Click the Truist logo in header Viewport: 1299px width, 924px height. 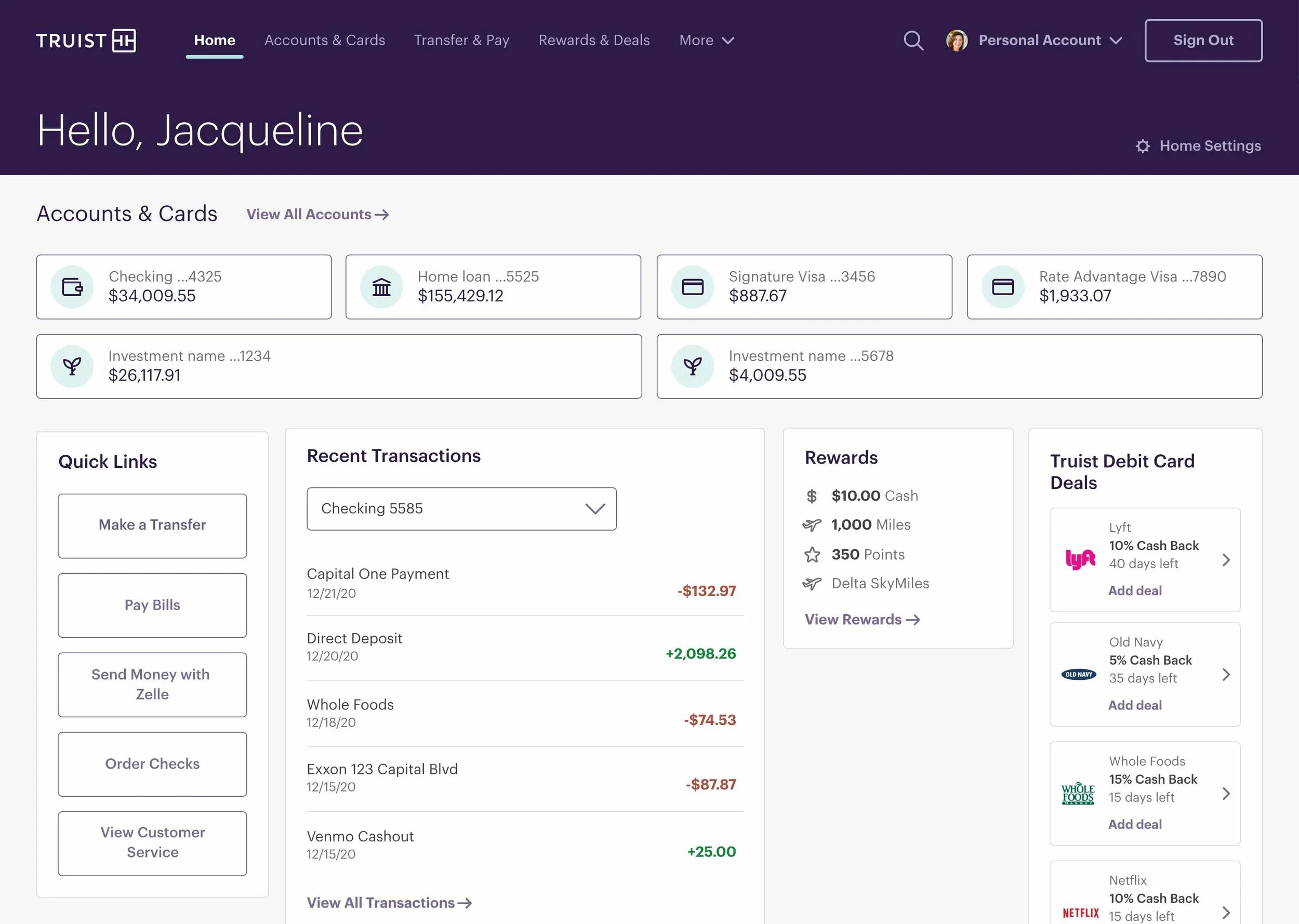86,41
